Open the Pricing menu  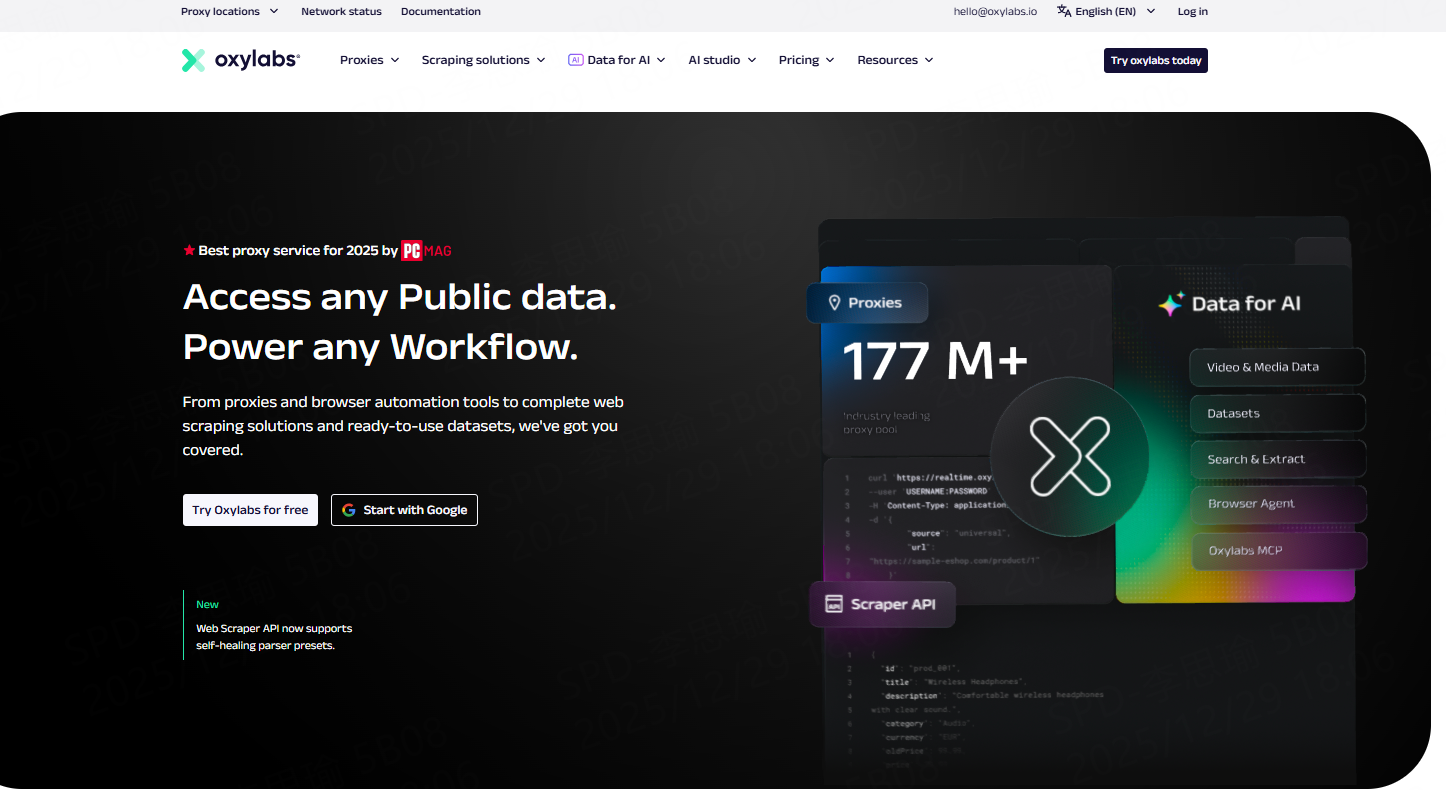click(x=806, y=60)
